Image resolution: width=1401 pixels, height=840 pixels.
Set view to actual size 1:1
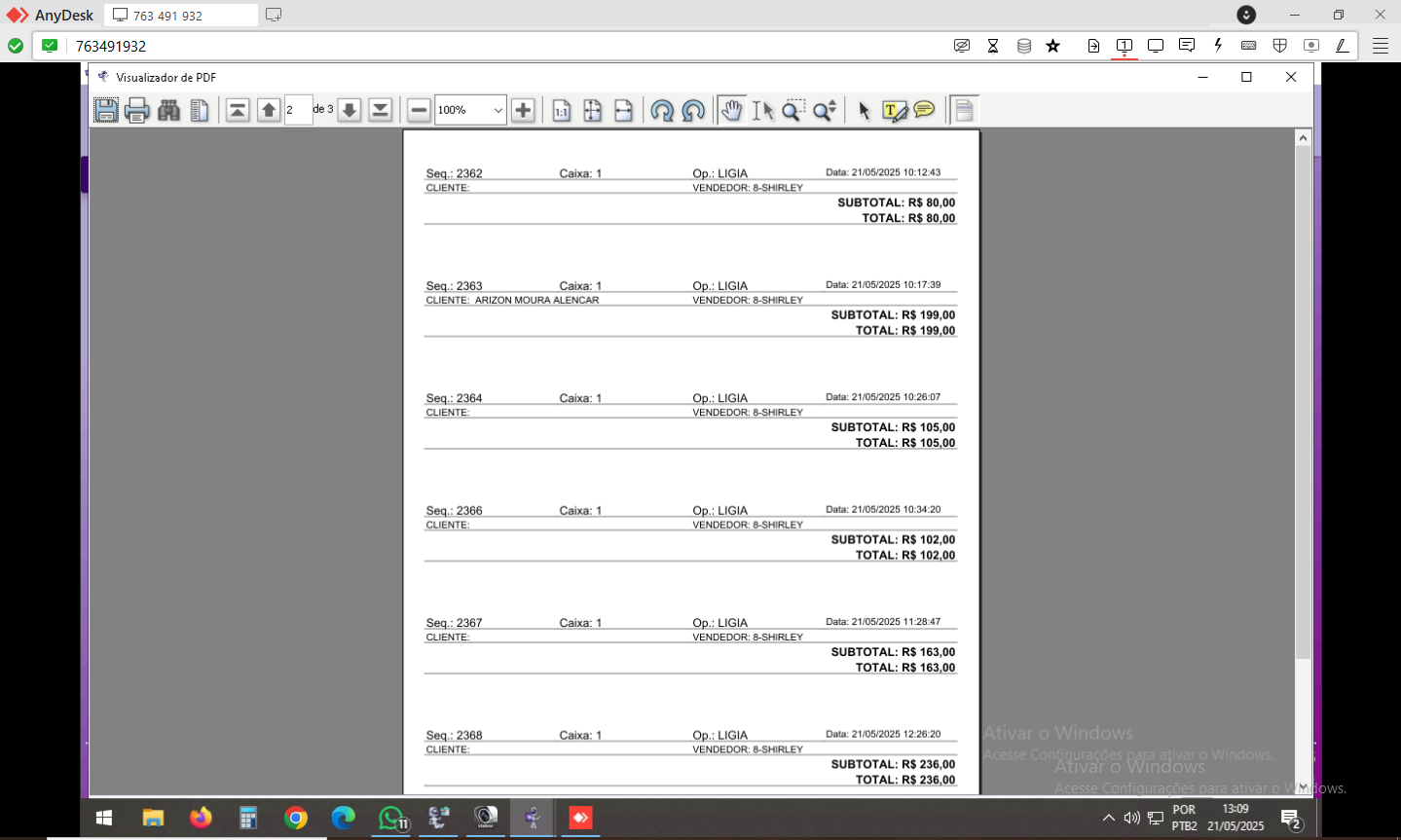(x=562, y=110)
